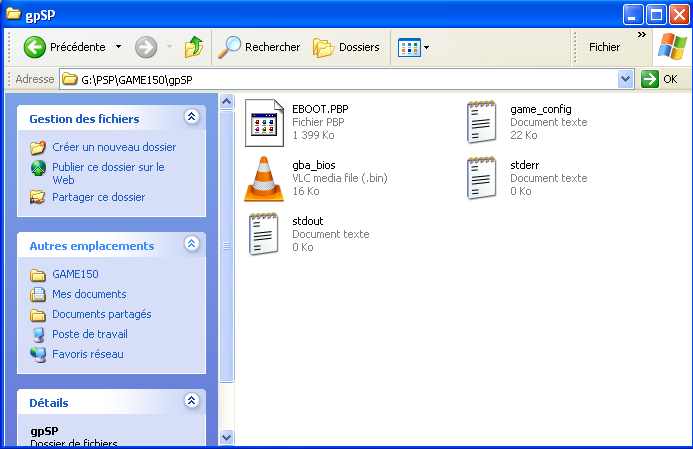Screen dimensions: 693x449
Task: Minimize the gpSP window
Action: coord(633,15)
